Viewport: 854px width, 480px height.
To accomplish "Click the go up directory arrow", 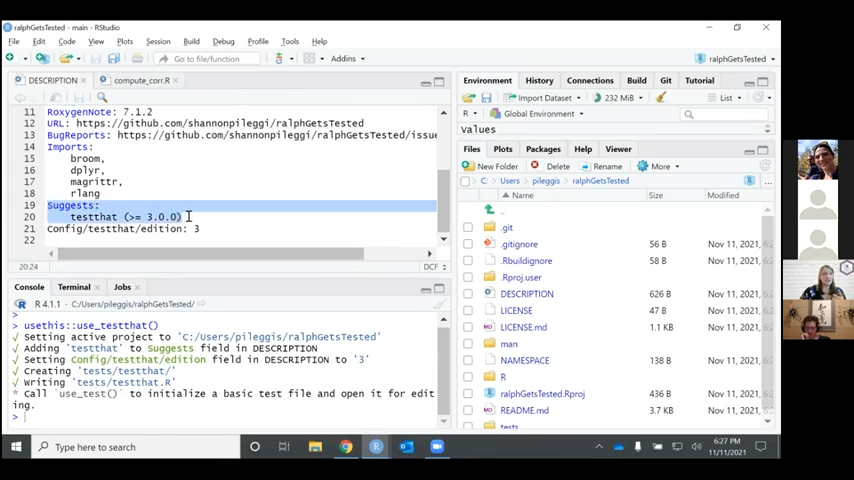I will [x=489, y=210].
